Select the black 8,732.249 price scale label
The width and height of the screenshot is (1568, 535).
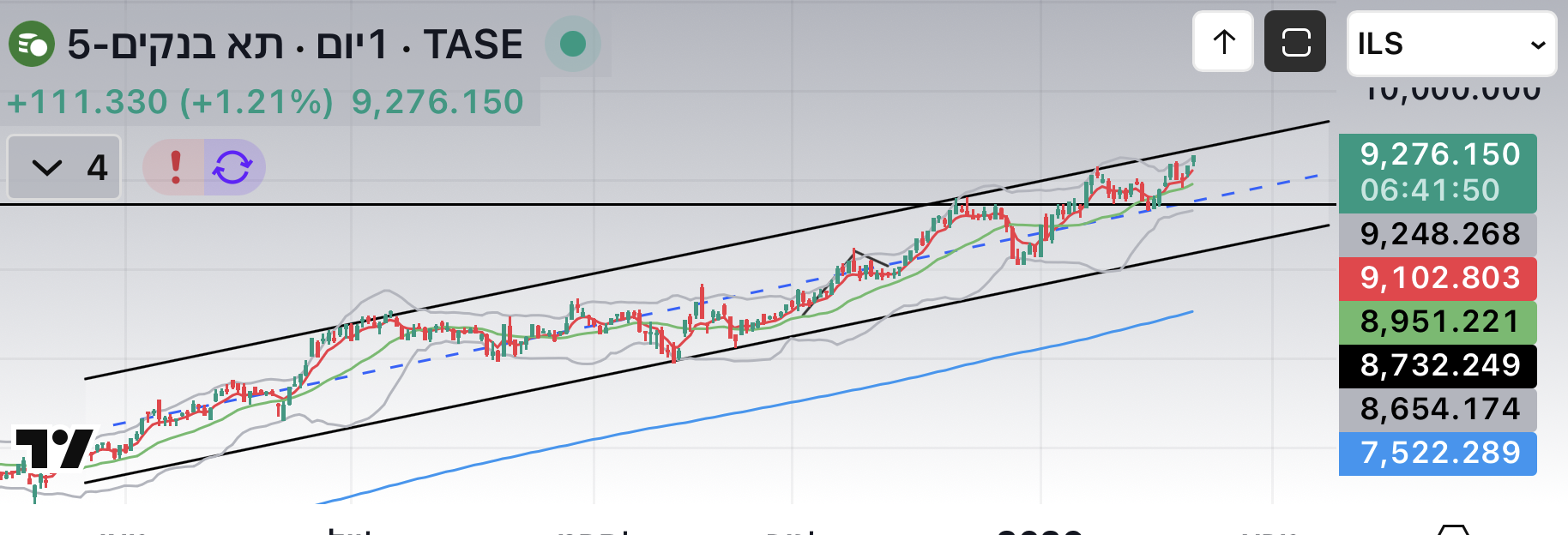1438,365
